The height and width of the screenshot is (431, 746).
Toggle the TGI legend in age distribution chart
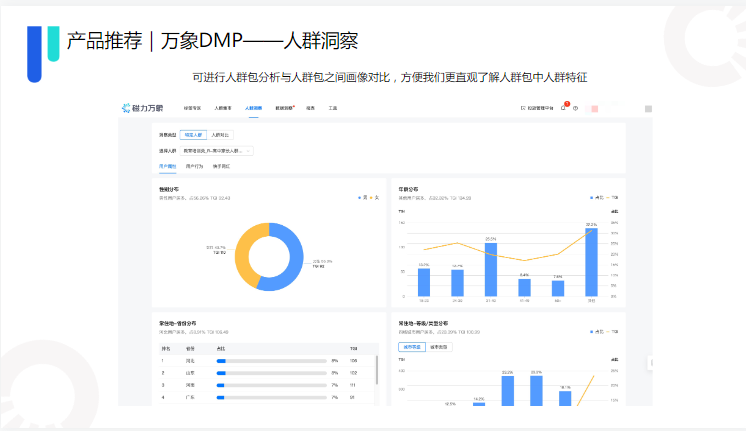(612, 197)
